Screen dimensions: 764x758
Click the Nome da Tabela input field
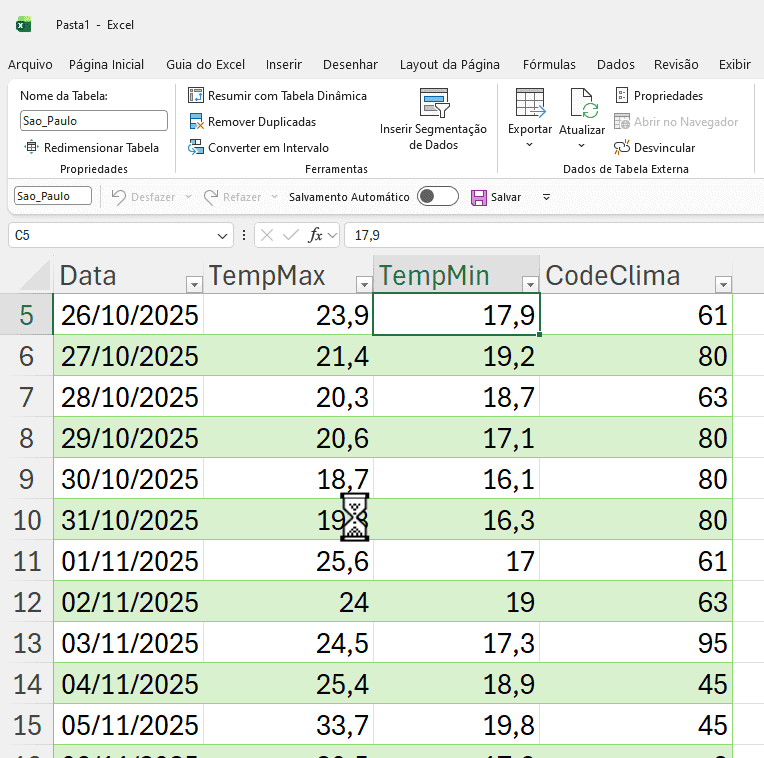pyautogui.click(x=94, y=121)
